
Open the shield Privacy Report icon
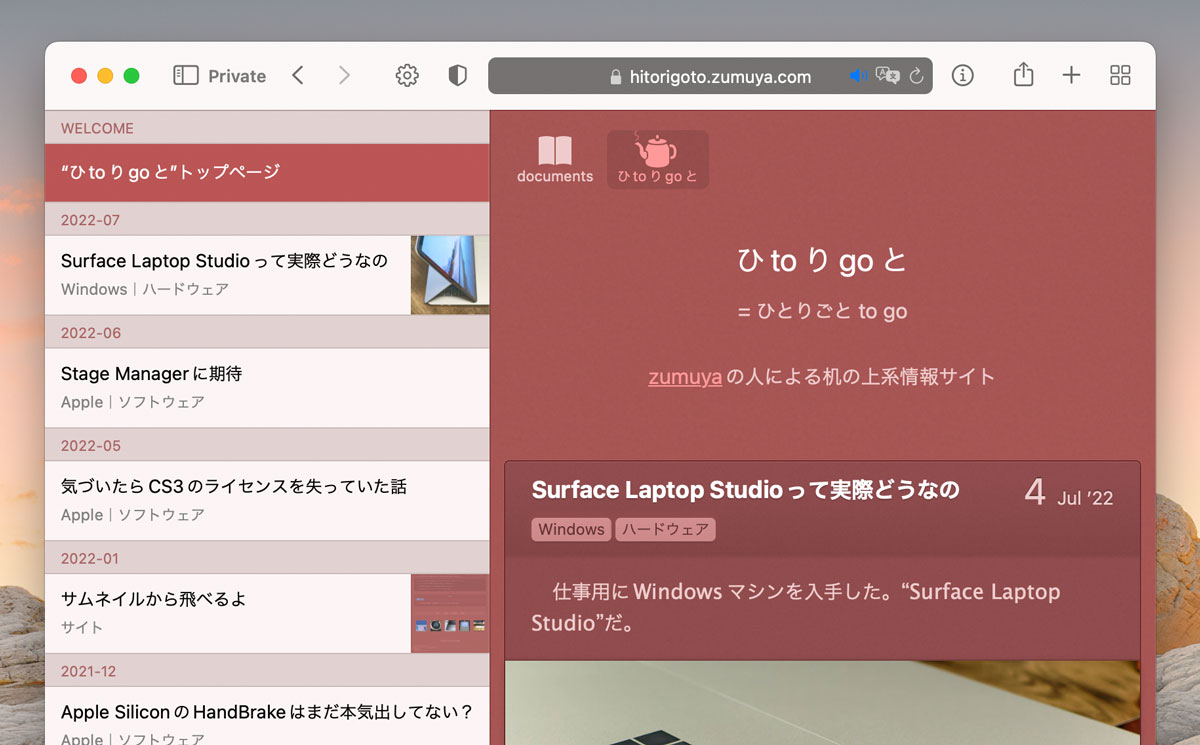(457, 75)
